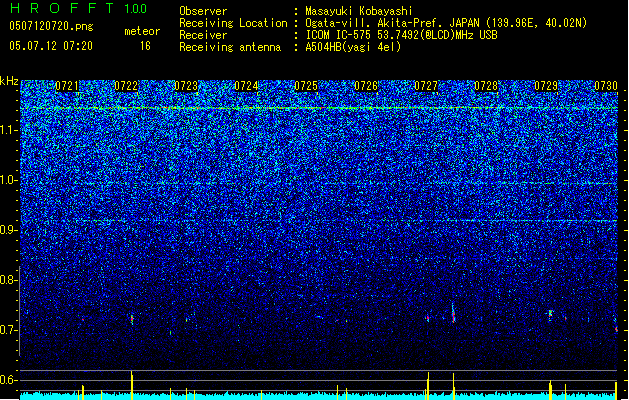Click the 0730 time marker

coord(606,86)
